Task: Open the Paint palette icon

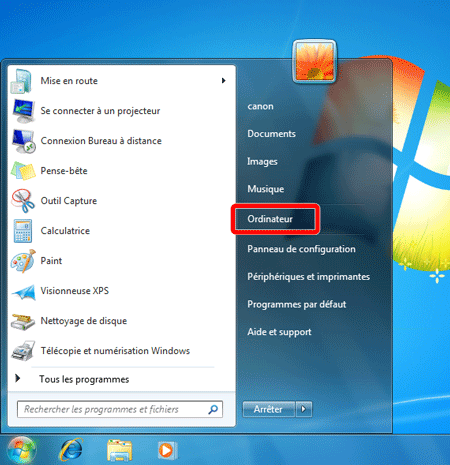Action: [x=23, y=261]
